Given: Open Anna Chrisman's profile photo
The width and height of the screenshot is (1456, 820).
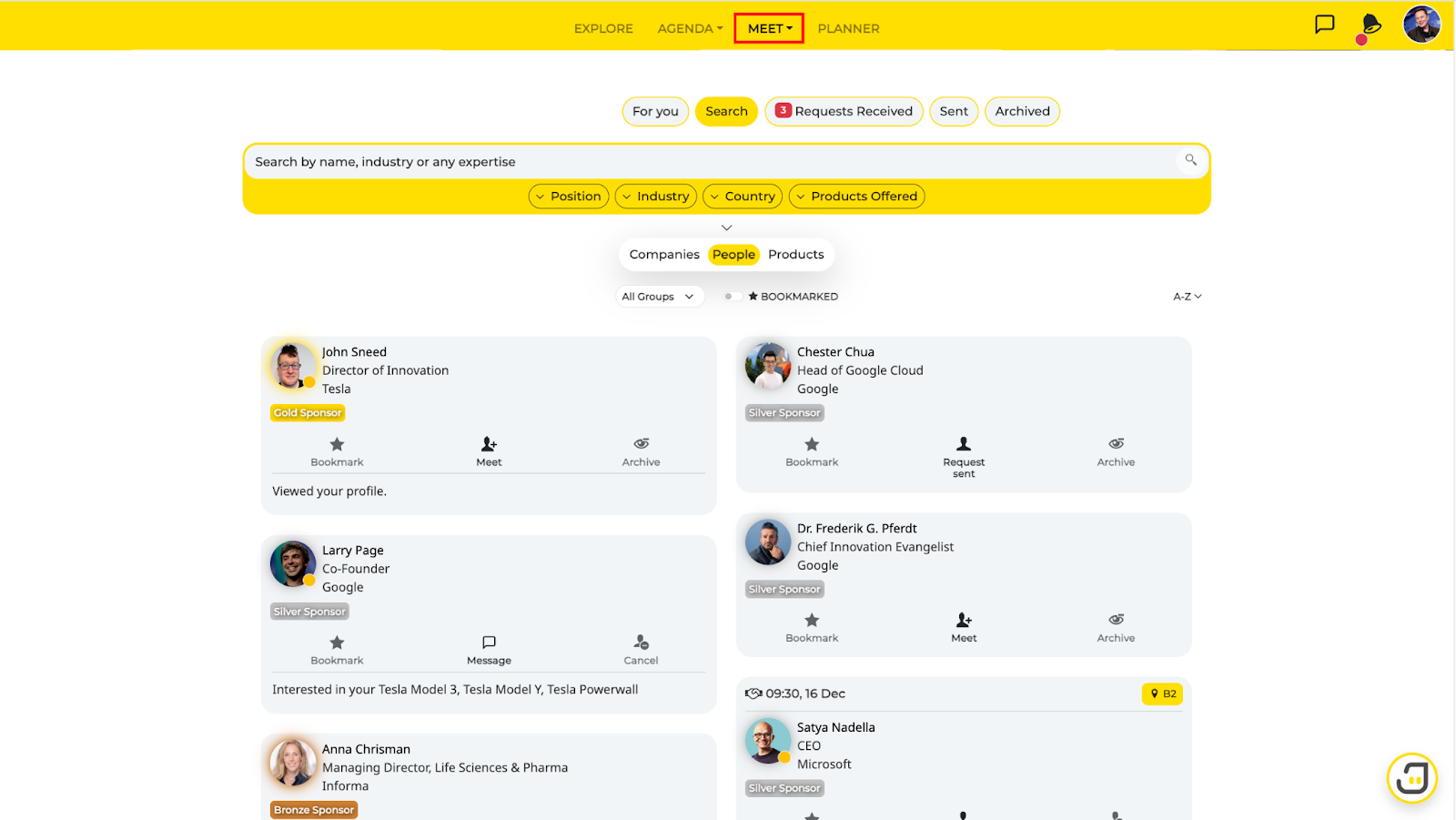Looking at the screenshot, I should point(292,763).
